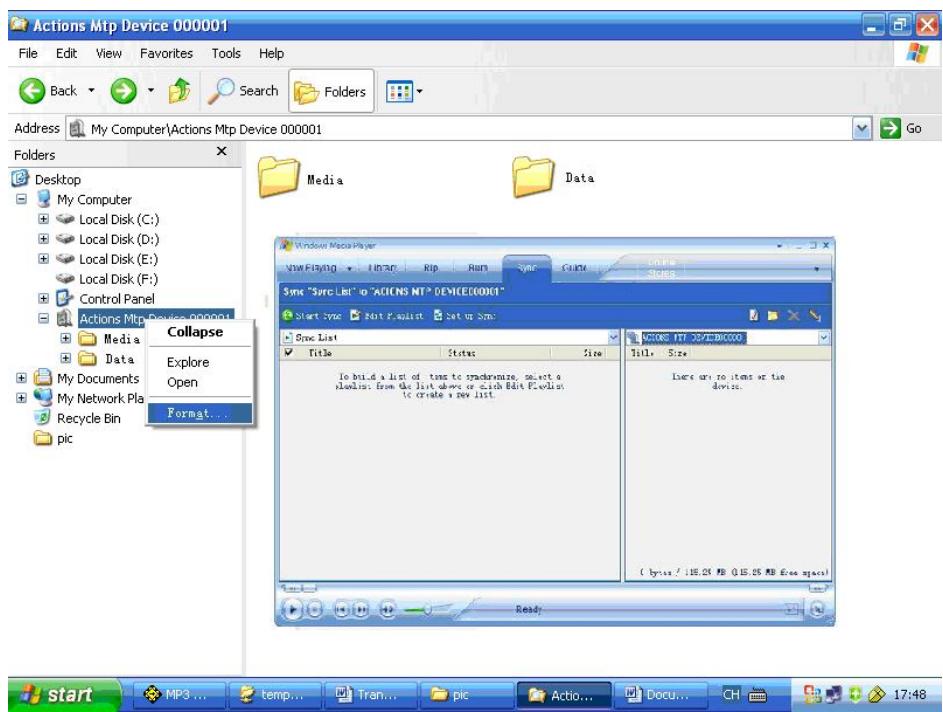Go up one folder level
This screenshot has height=712, width=943.
[x=179, y=91]
